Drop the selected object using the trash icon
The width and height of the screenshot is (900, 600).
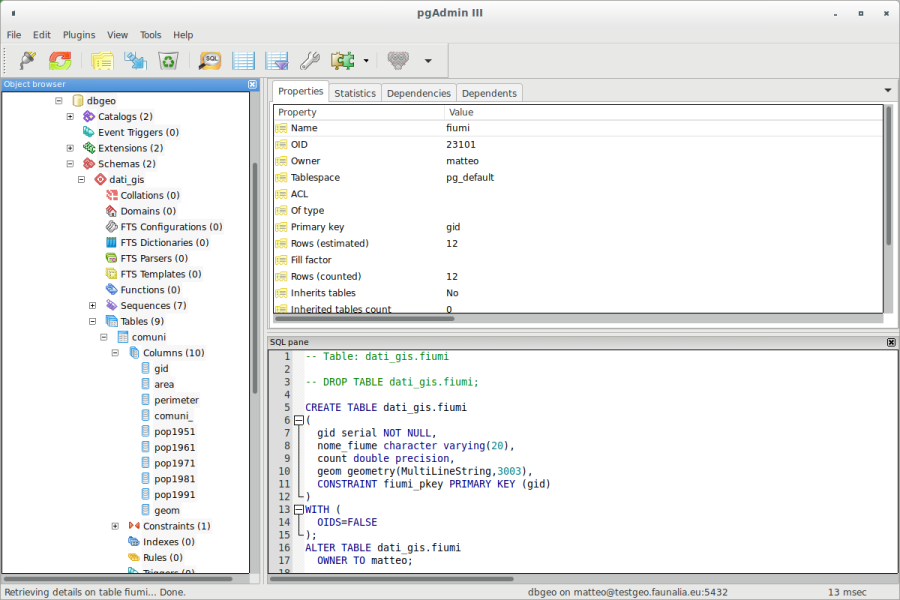click(168, 61)
